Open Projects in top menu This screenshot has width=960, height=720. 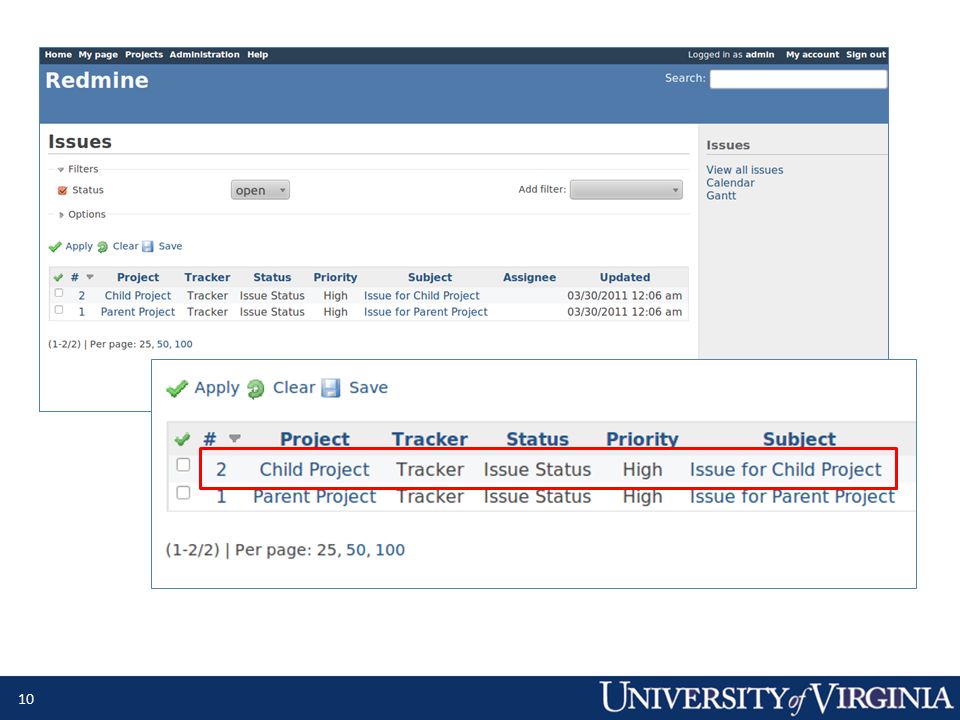click(x=144, y=54)
